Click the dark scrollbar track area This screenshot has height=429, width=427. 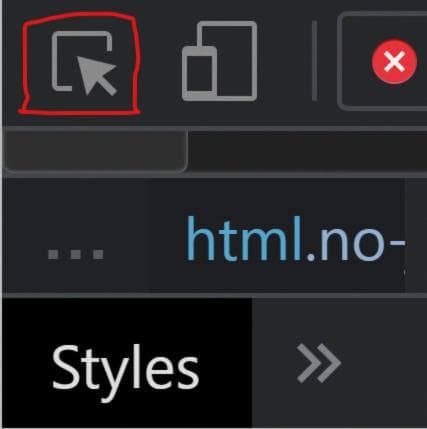307,151
